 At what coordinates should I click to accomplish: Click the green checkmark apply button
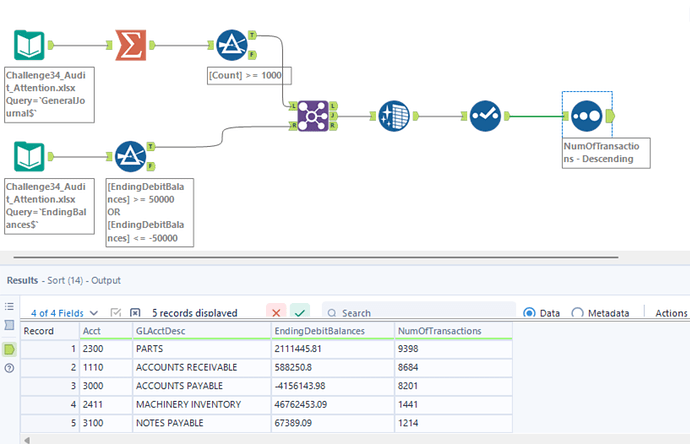point(300,313)
